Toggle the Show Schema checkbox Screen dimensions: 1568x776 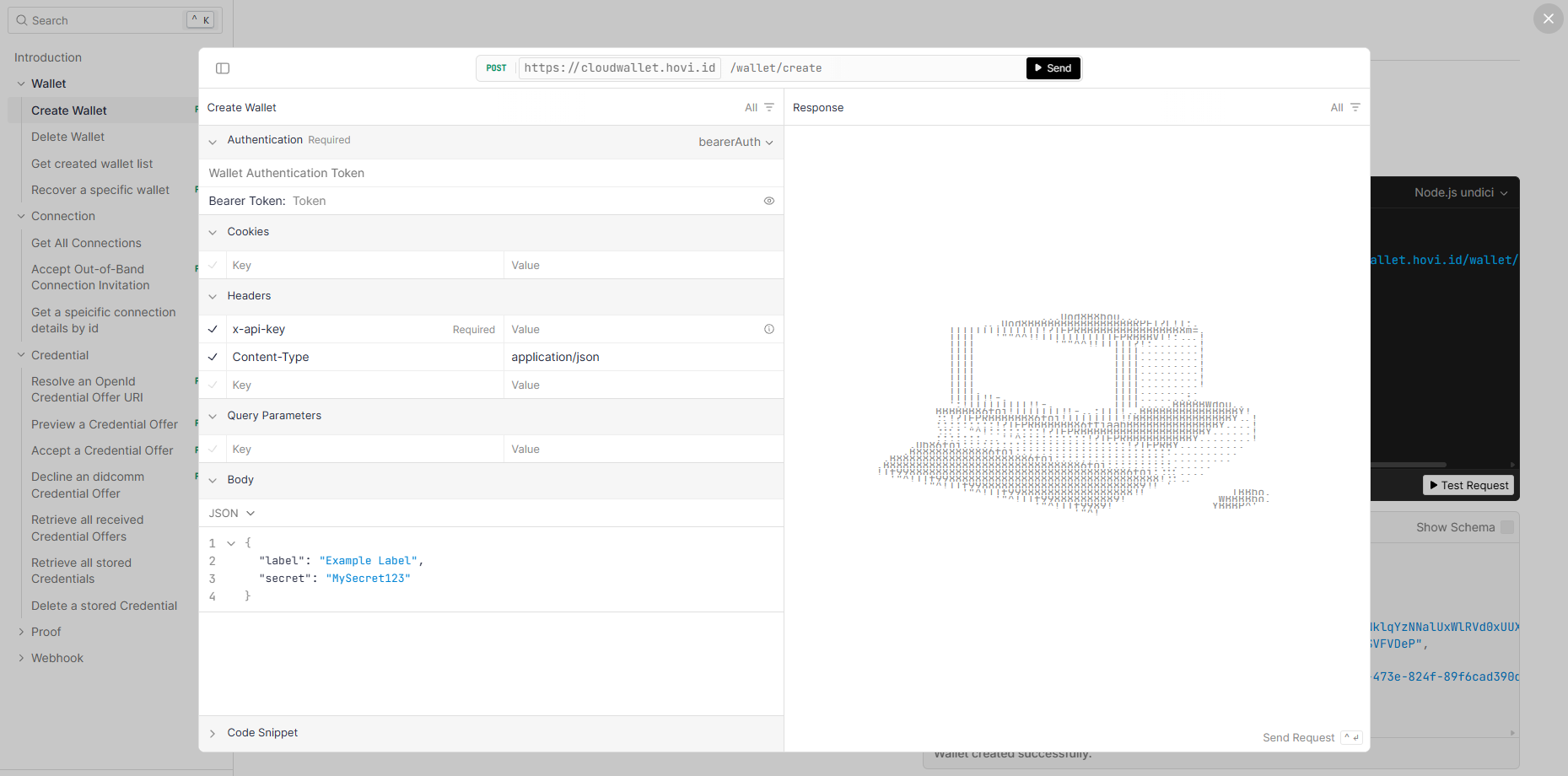[1506, 527]
